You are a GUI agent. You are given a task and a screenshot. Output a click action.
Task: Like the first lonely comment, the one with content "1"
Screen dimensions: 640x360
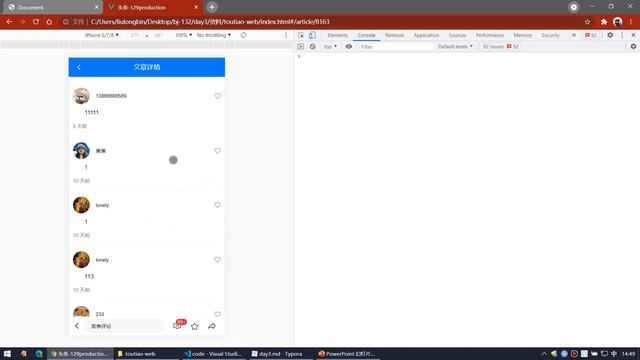coord(217,205)
